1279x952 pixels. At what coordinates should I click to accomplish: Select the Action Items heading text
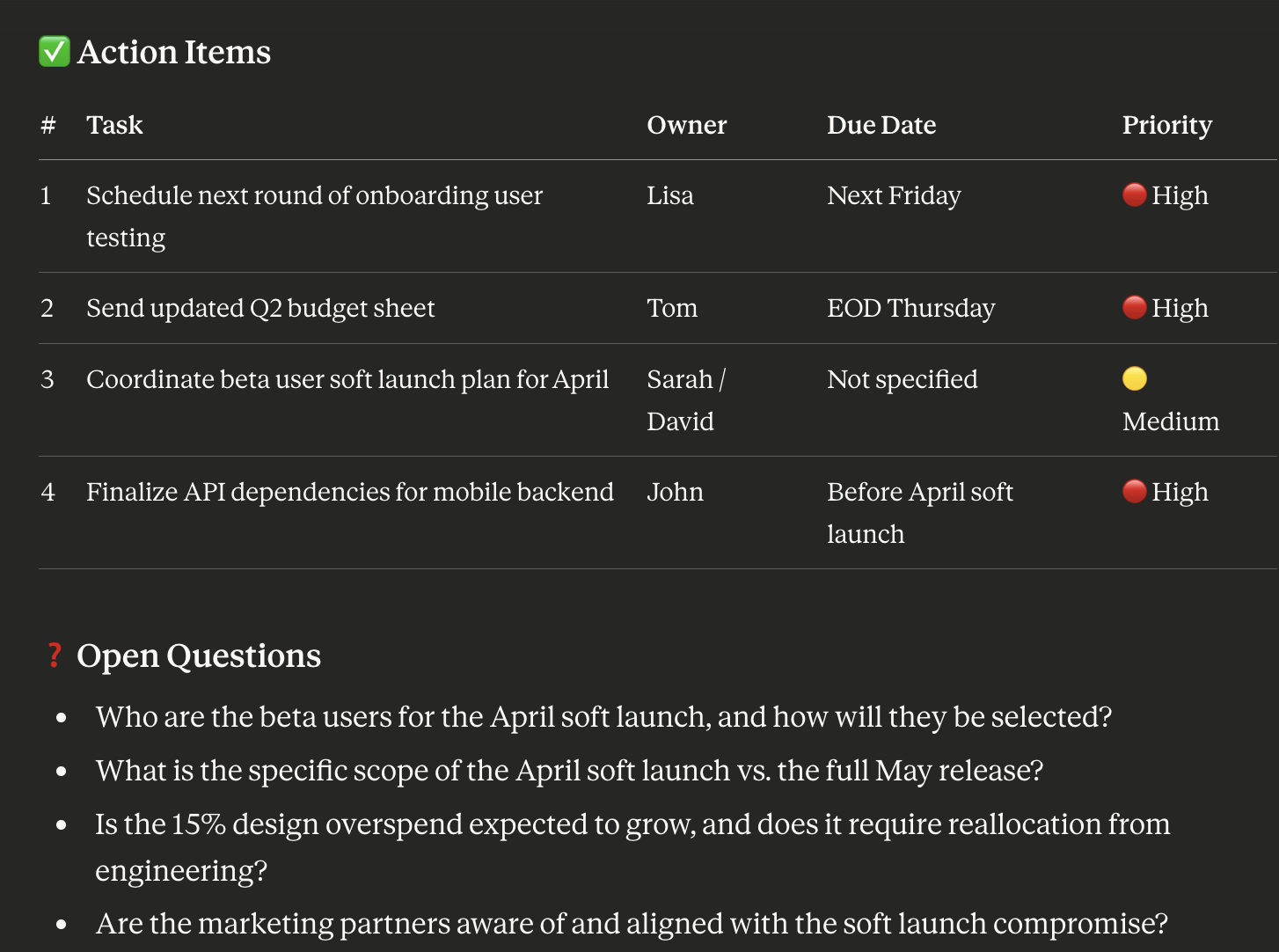pyautogui.click(x=174, y=52)
